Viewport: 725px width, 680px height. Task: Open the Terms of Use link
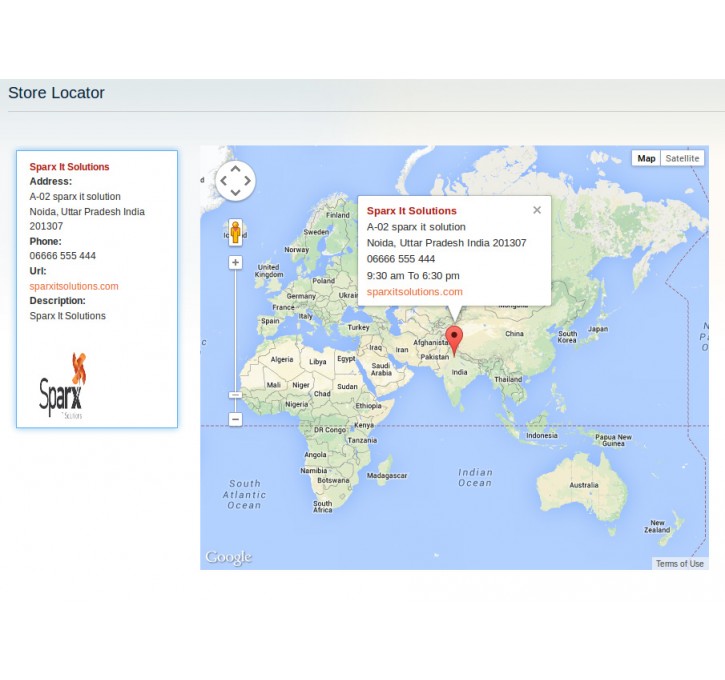679,564
